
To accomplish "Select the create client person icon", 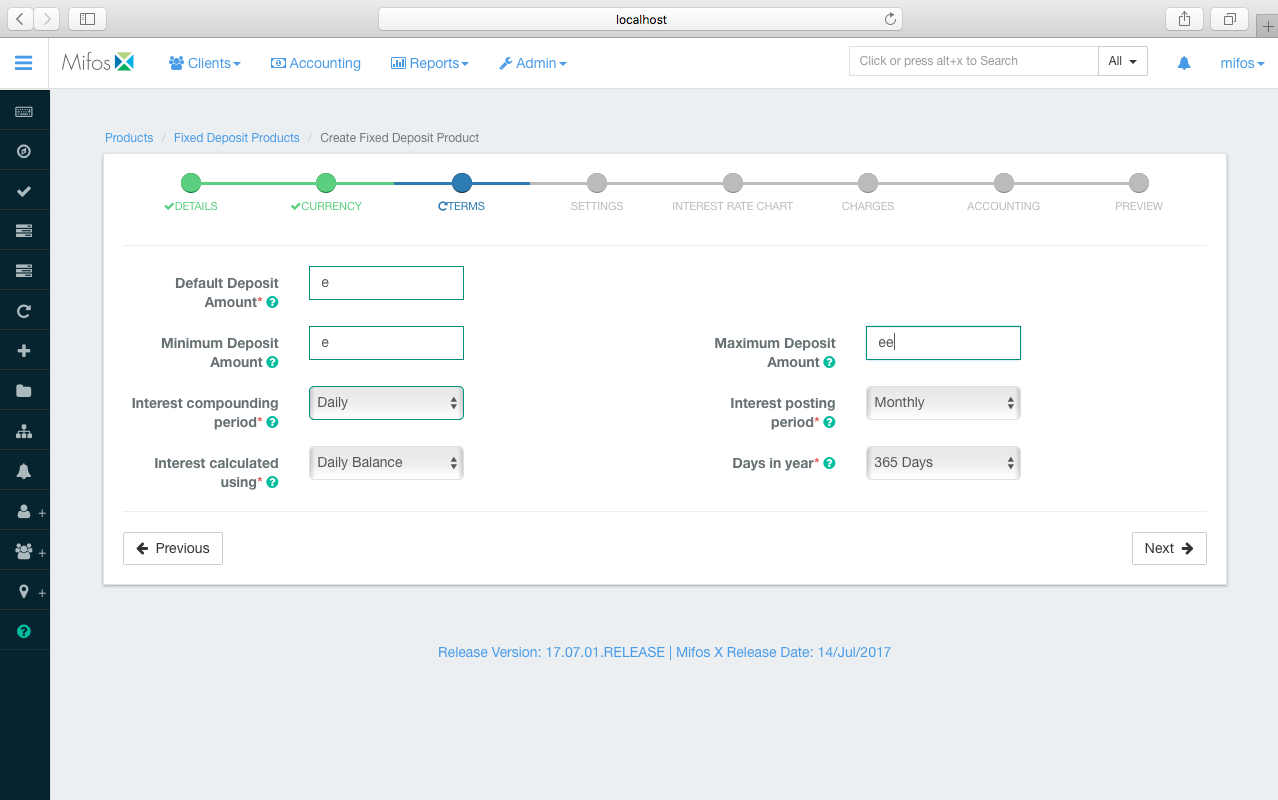I will pos(22,511).
